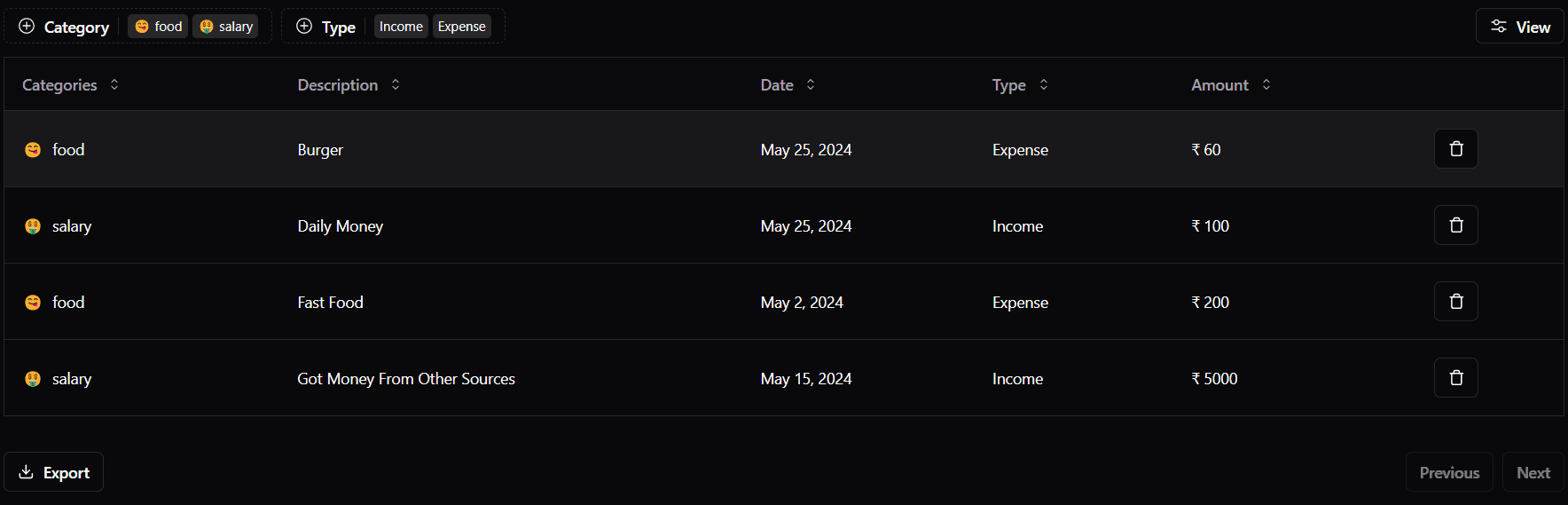The height and width of the screenshot is (505, 1568).
Task: Toggle the food category filter chip
Action: [x=158, y=27]
